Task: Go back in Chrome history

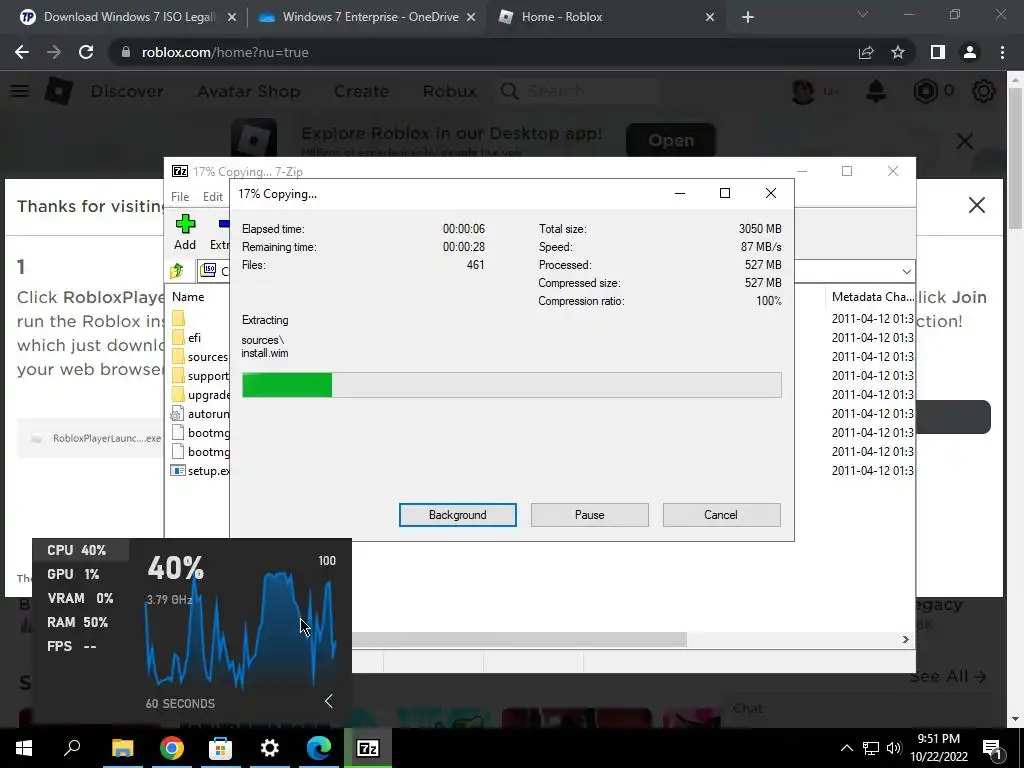Action: click(x=22, y=52)
